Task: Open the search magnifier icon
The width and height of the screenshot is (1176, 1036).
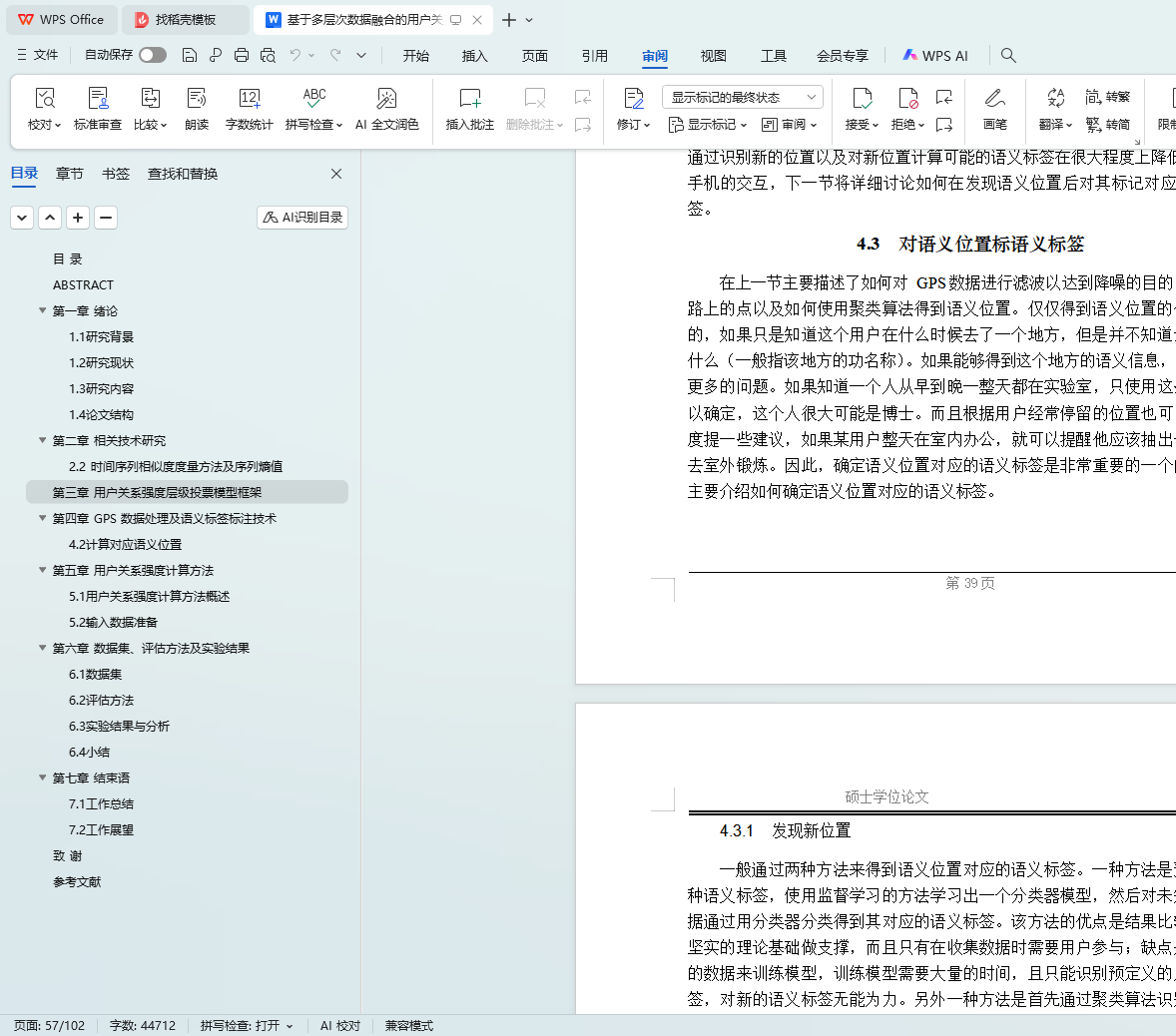Action: (1008, 56)
